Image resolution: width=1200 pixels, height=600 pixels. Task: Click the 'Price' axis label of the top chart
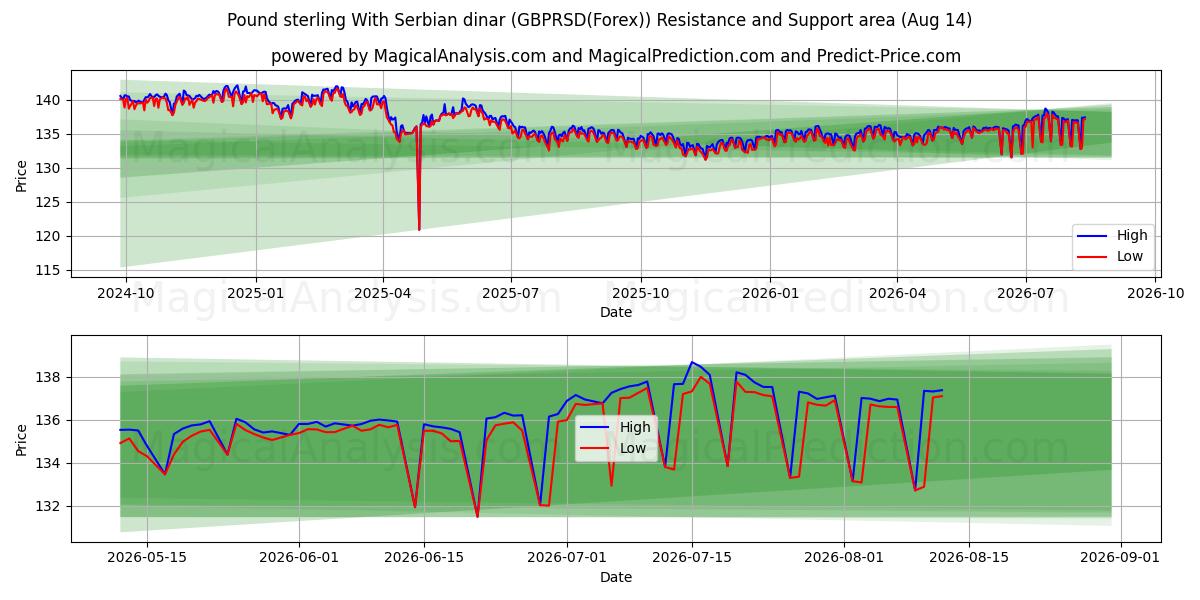point(22,175)
